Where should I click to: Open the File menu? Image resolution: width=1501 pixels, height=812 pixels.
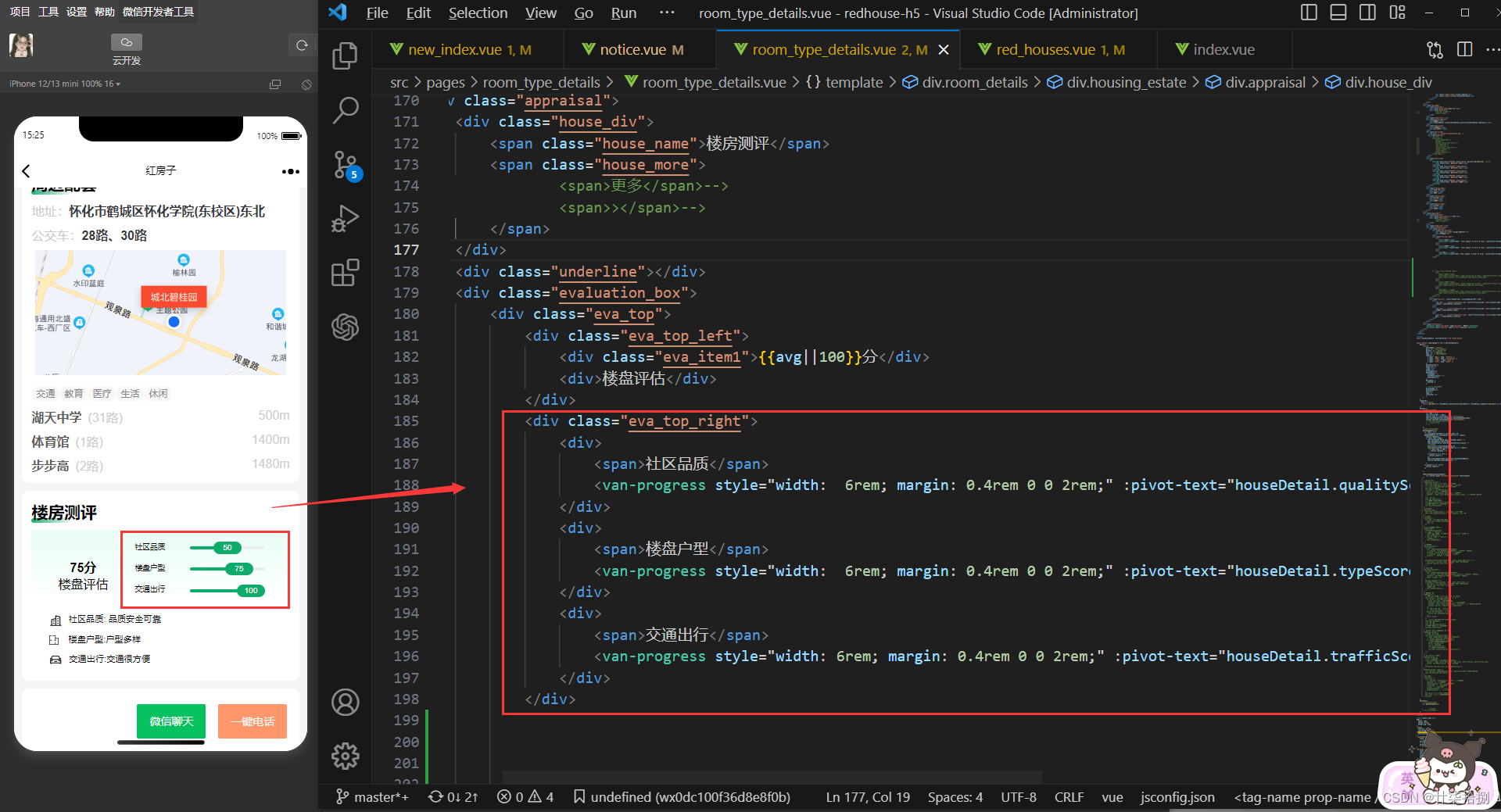(377, 13)
